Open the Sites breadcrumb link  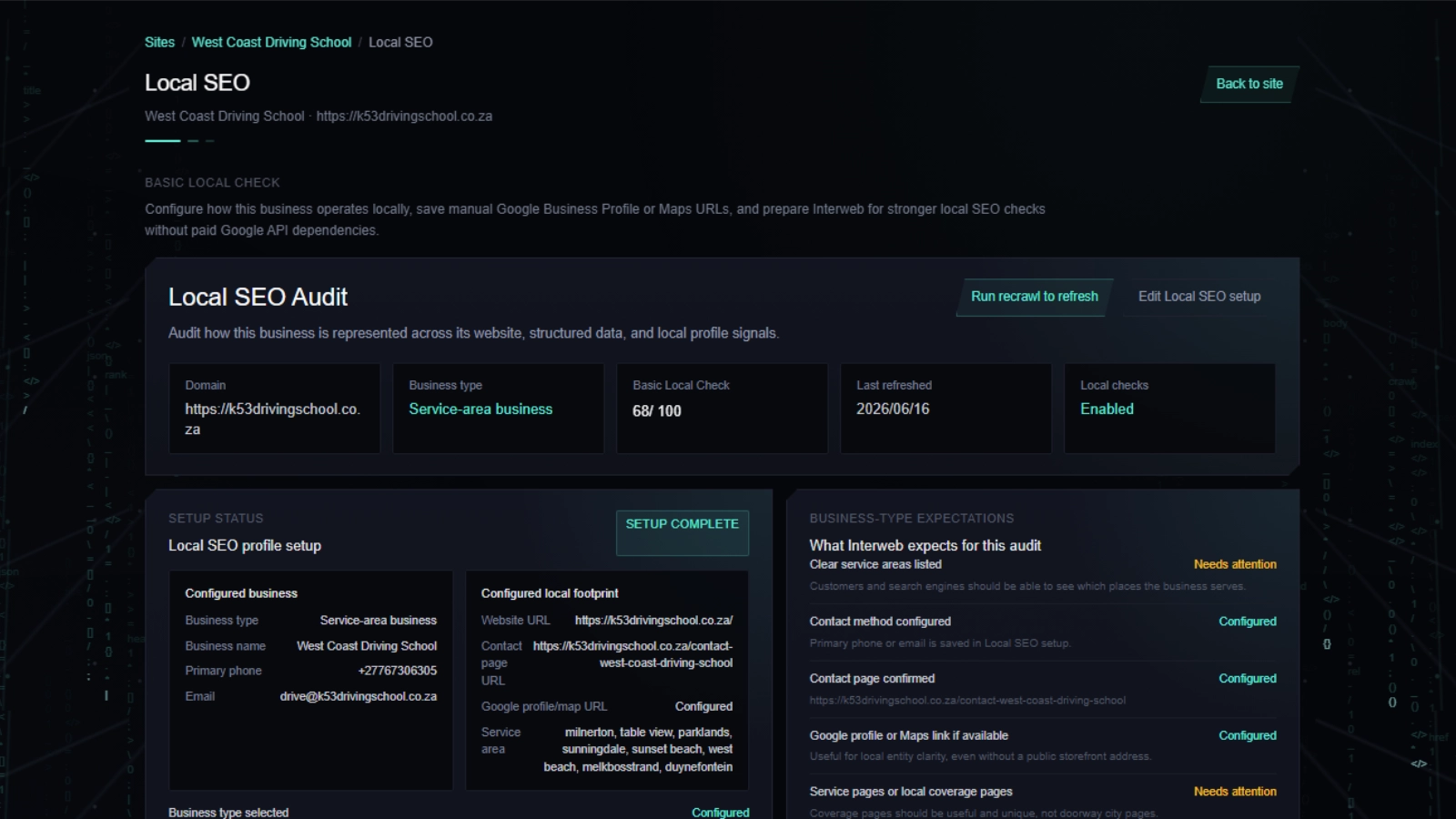tap(159, 42)
